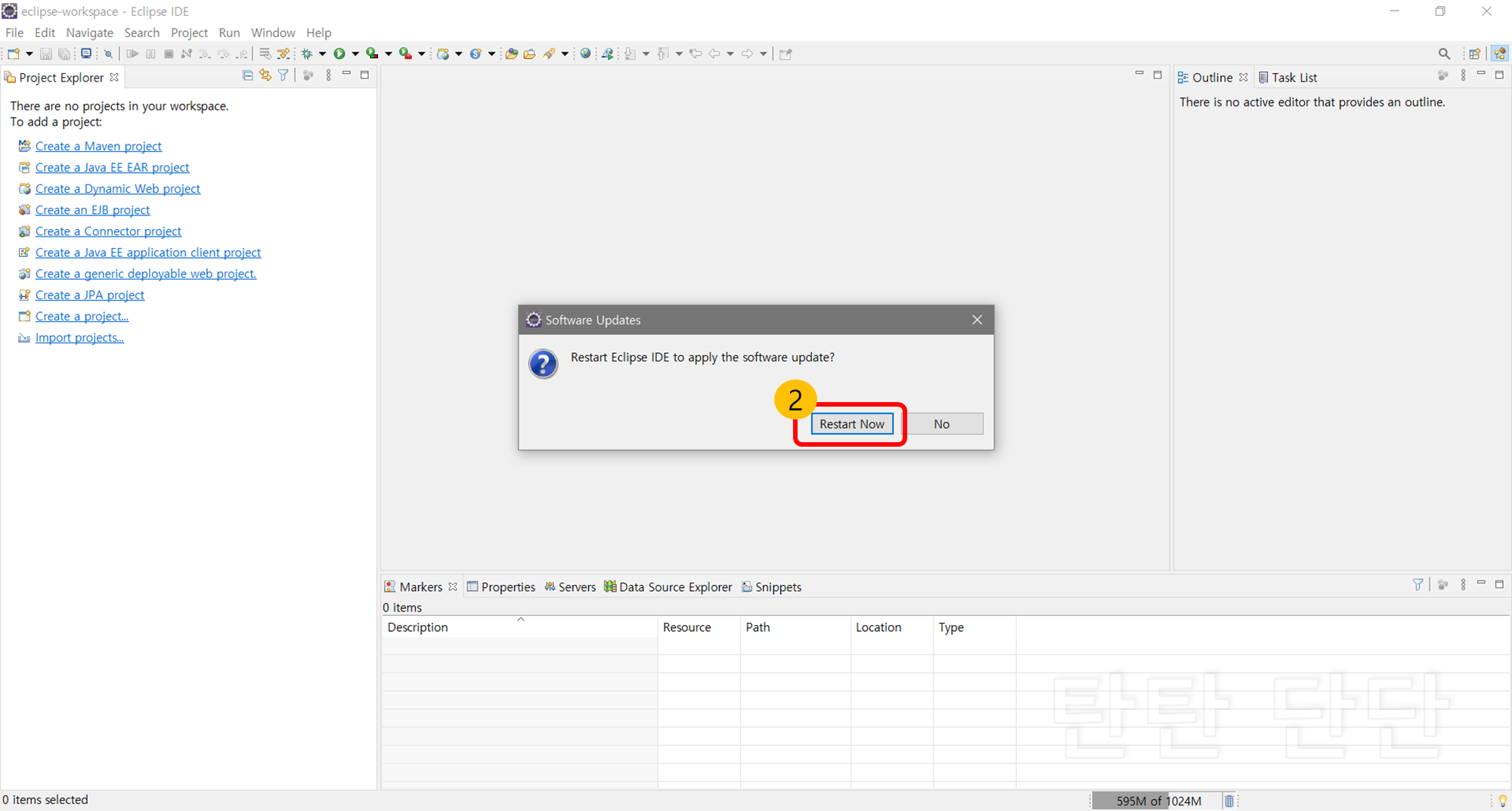Toggle Focus on Active Task in Outline
The width and height of the screenshot is (1512, 811).
[x=1442, y=76]
